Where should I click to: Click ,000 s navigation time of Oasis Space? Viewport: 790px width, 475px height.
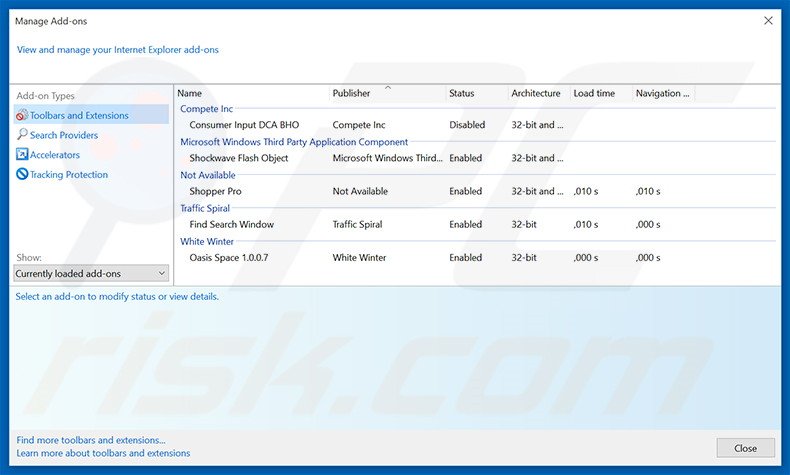click(648, 258)
